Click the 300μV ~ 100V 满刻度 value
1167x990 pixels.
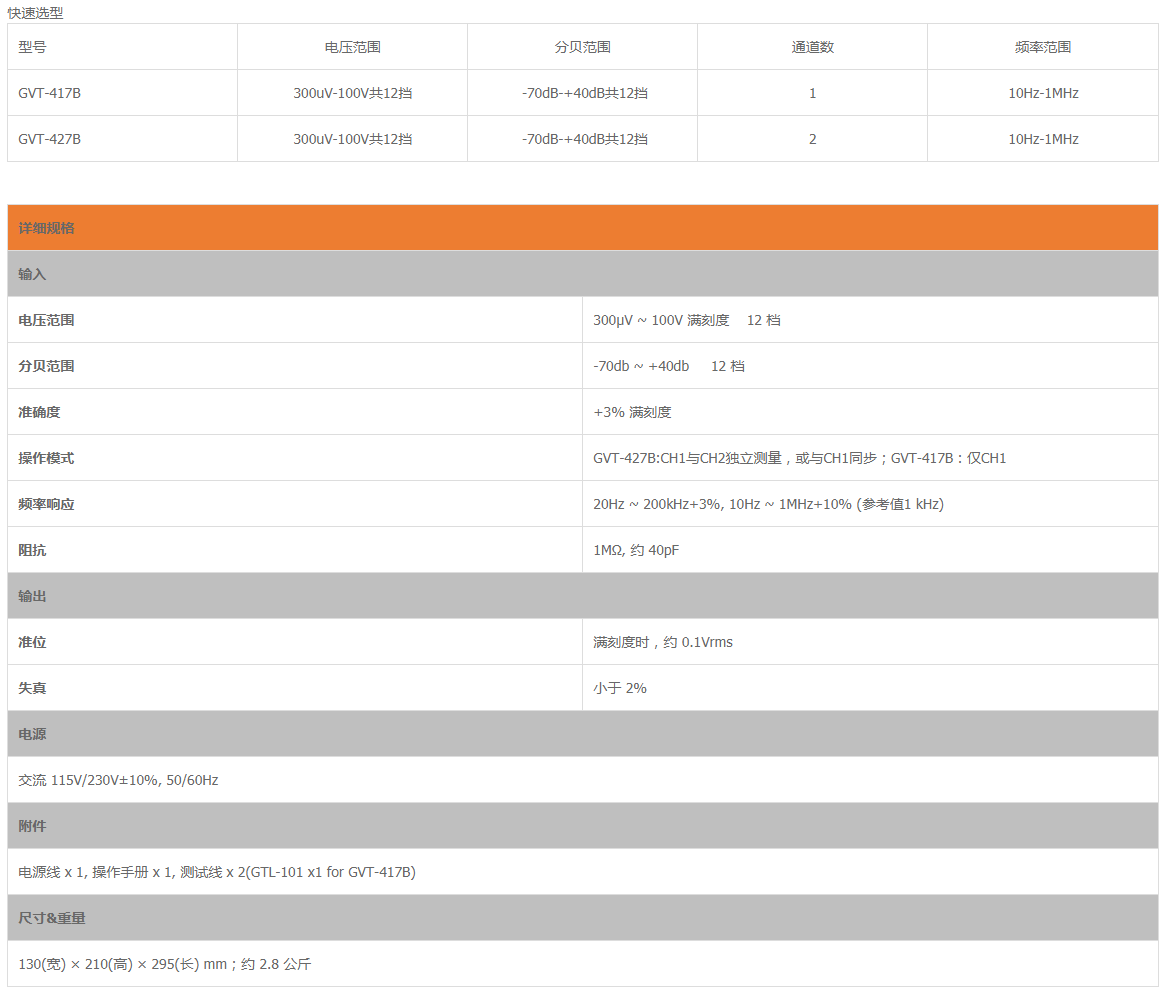point(686,320)
